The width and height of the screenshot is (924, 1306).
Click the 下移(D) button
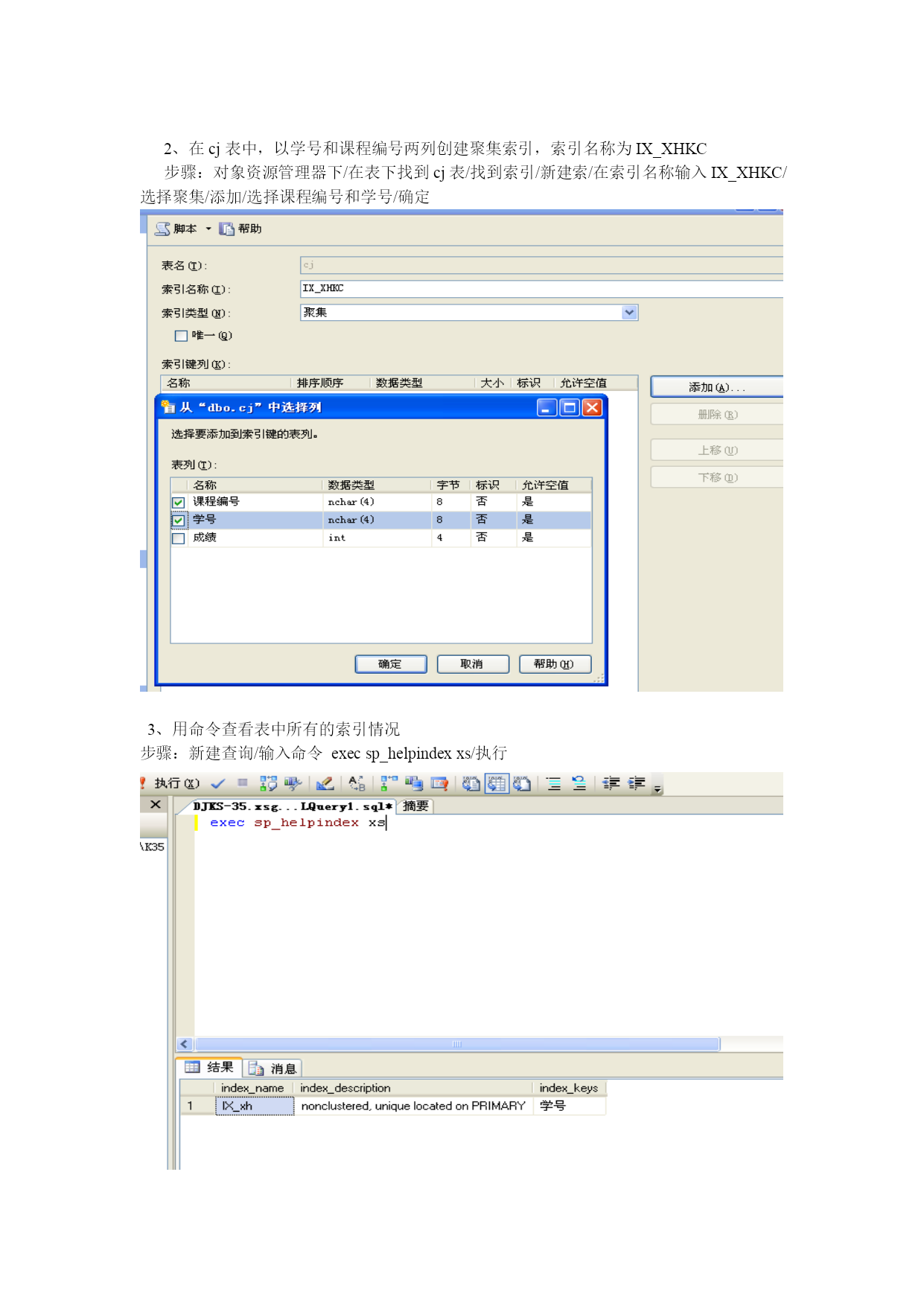click(717, 477)
